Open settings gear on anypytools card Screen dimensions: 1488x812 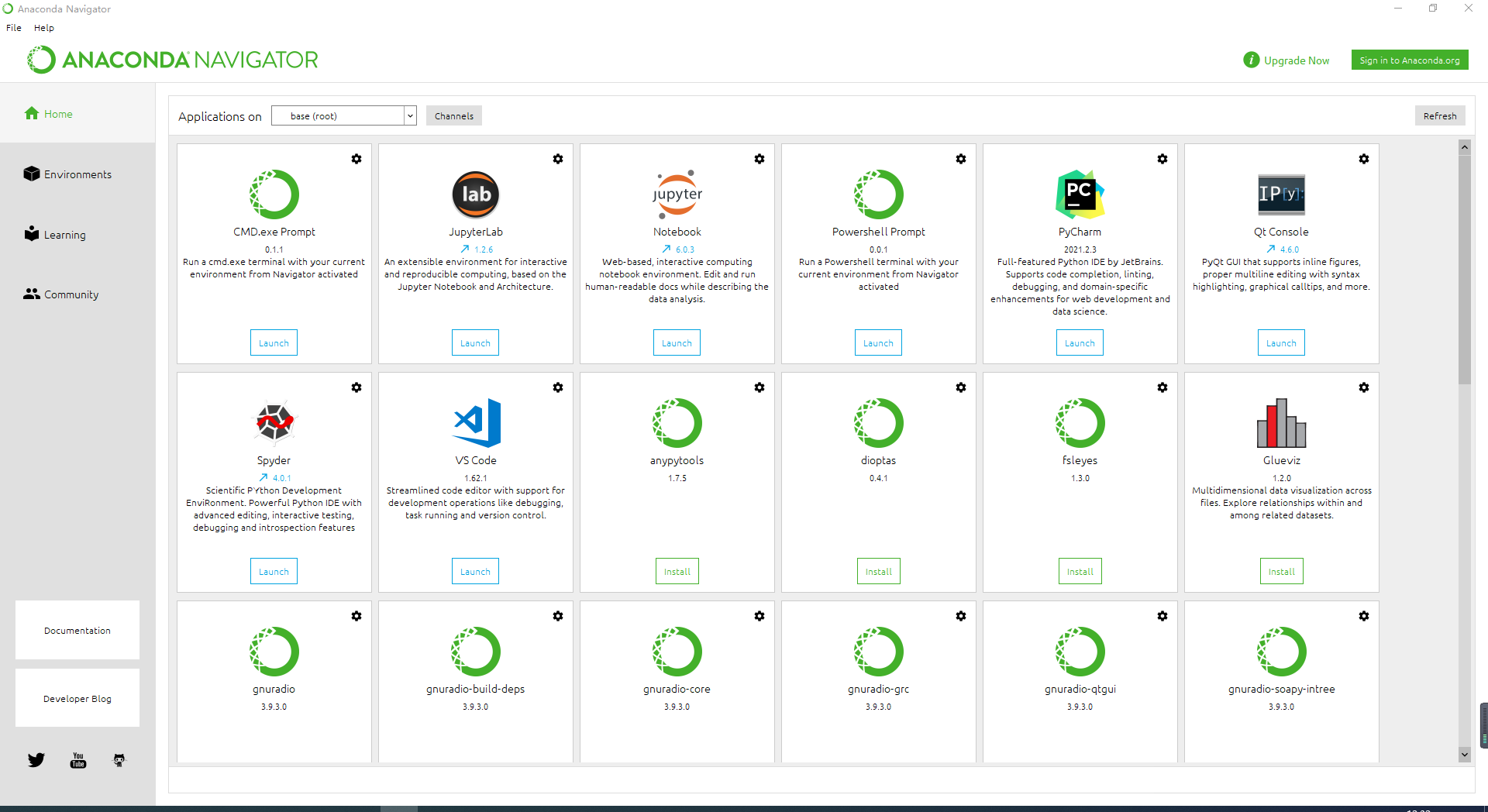(759, 387)
